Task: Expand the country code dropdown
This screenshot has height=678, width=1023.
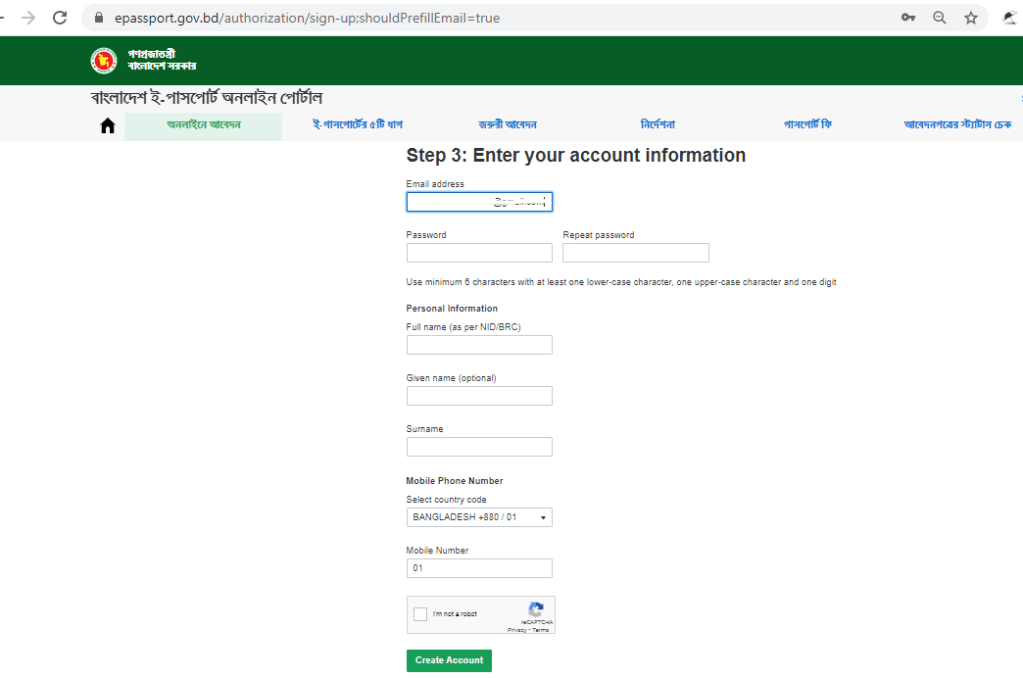Action: tap(479, 518)
